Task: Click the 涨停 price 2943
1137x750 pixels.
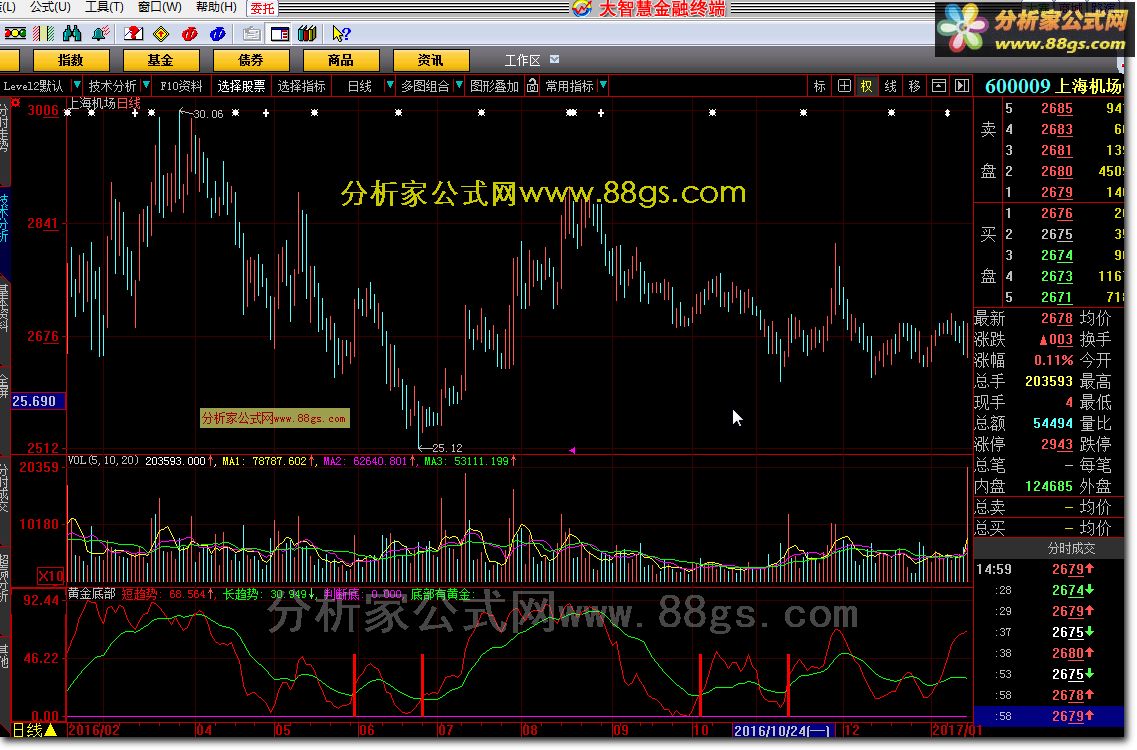Action: [x=1057, y=444]
